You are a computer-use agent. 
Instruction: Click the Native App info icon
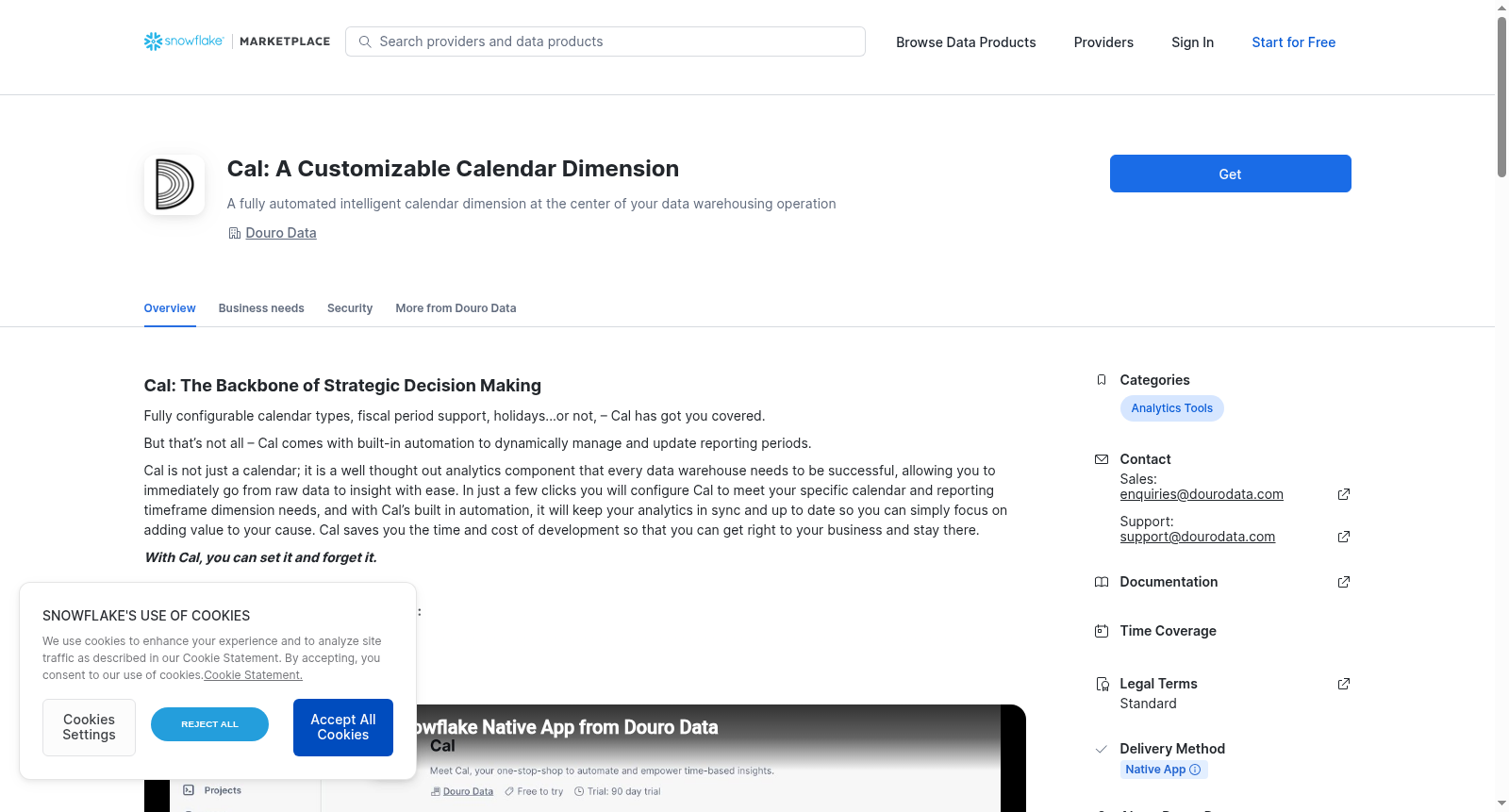coord(1195,770)
